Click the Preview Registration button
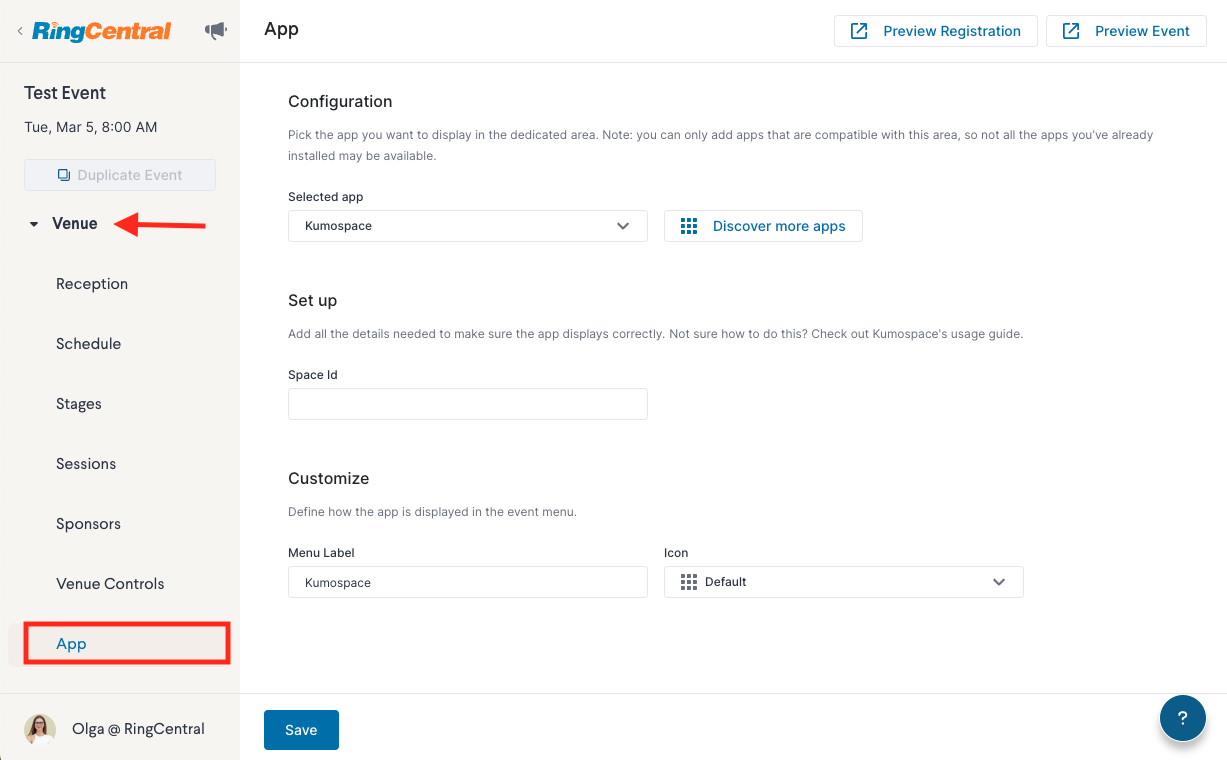 click(936, 31)
